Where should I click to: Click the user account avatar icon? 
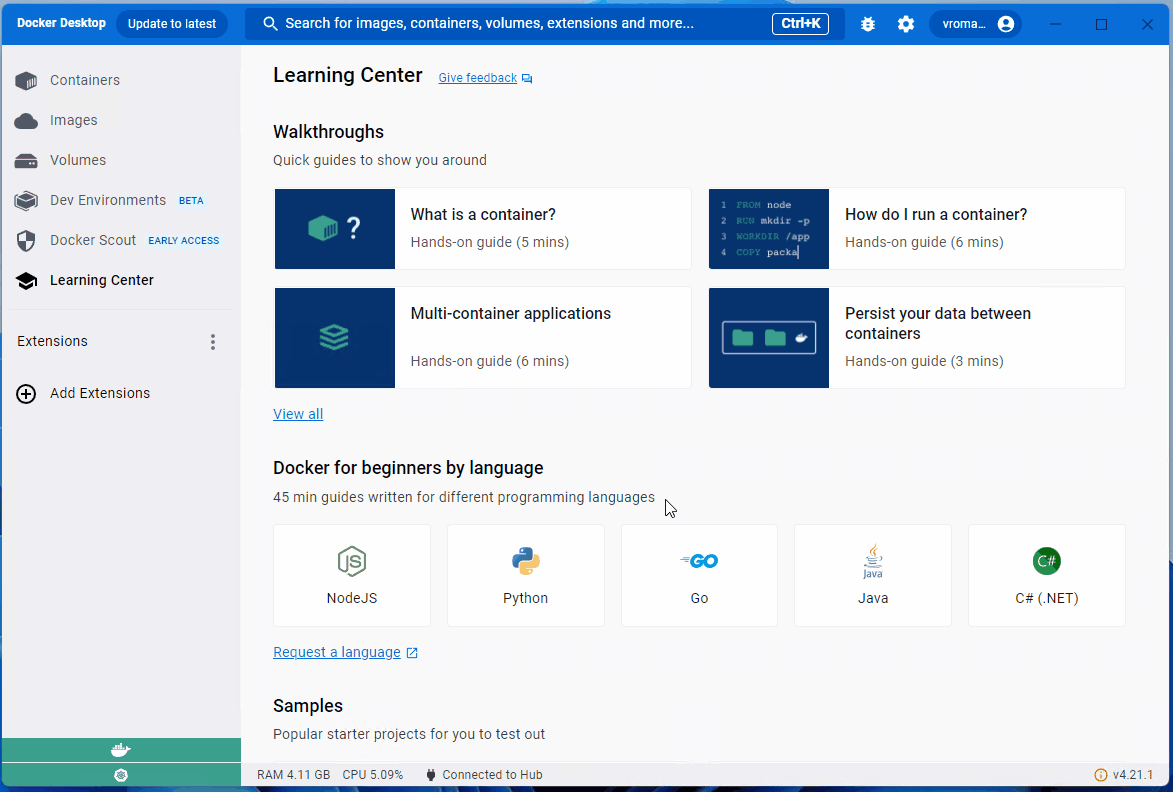click(x=1006, y=24)
